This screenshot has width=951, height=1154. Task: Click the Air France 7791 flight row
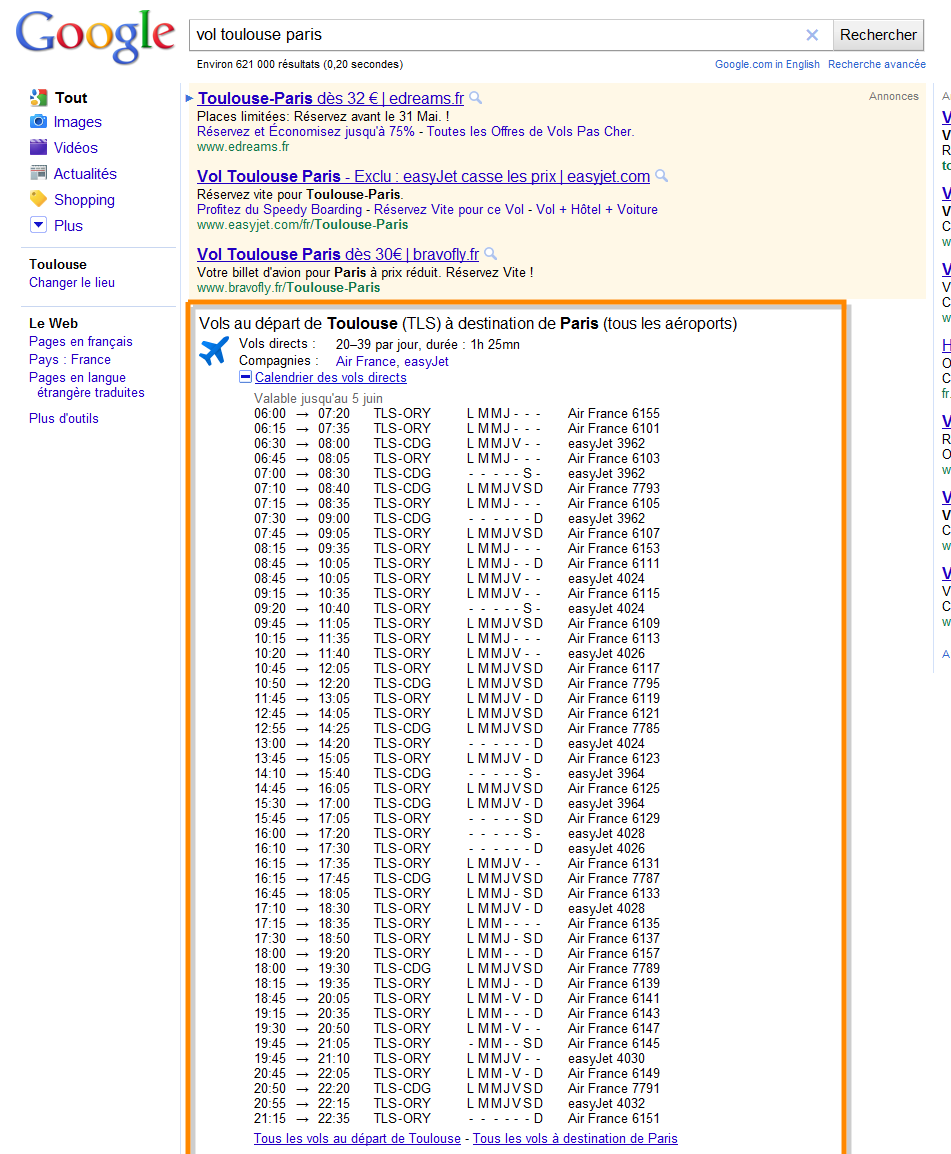pyautogui.click(x=457, y=1088)
